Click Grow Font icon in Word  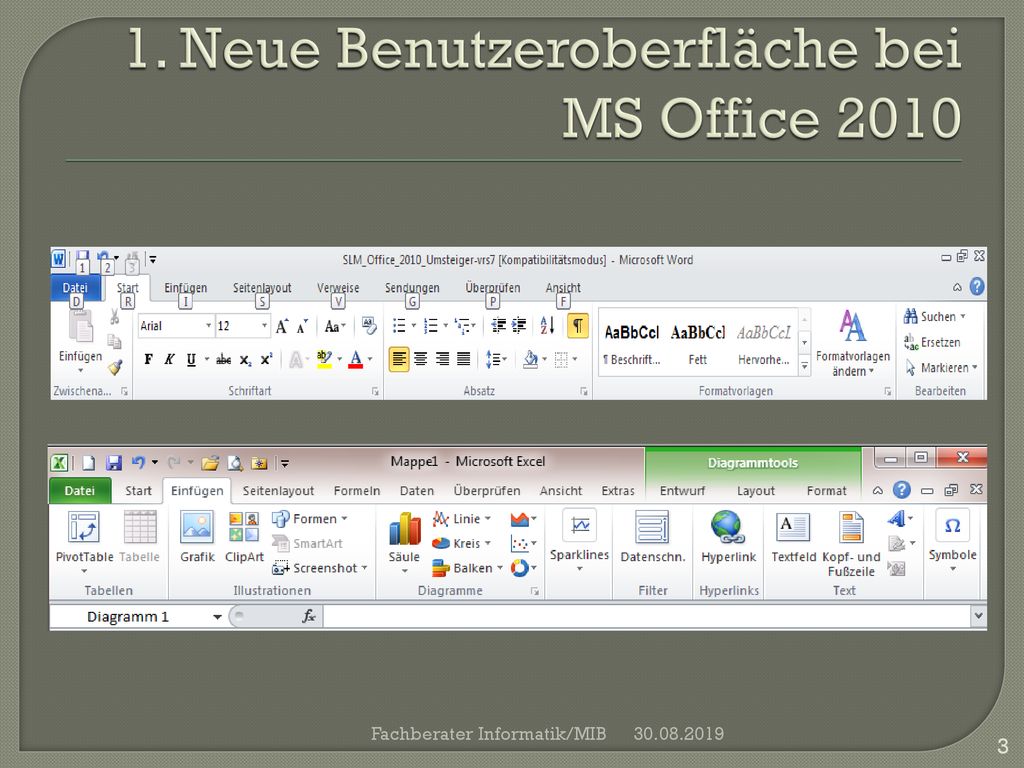point(281,326)
